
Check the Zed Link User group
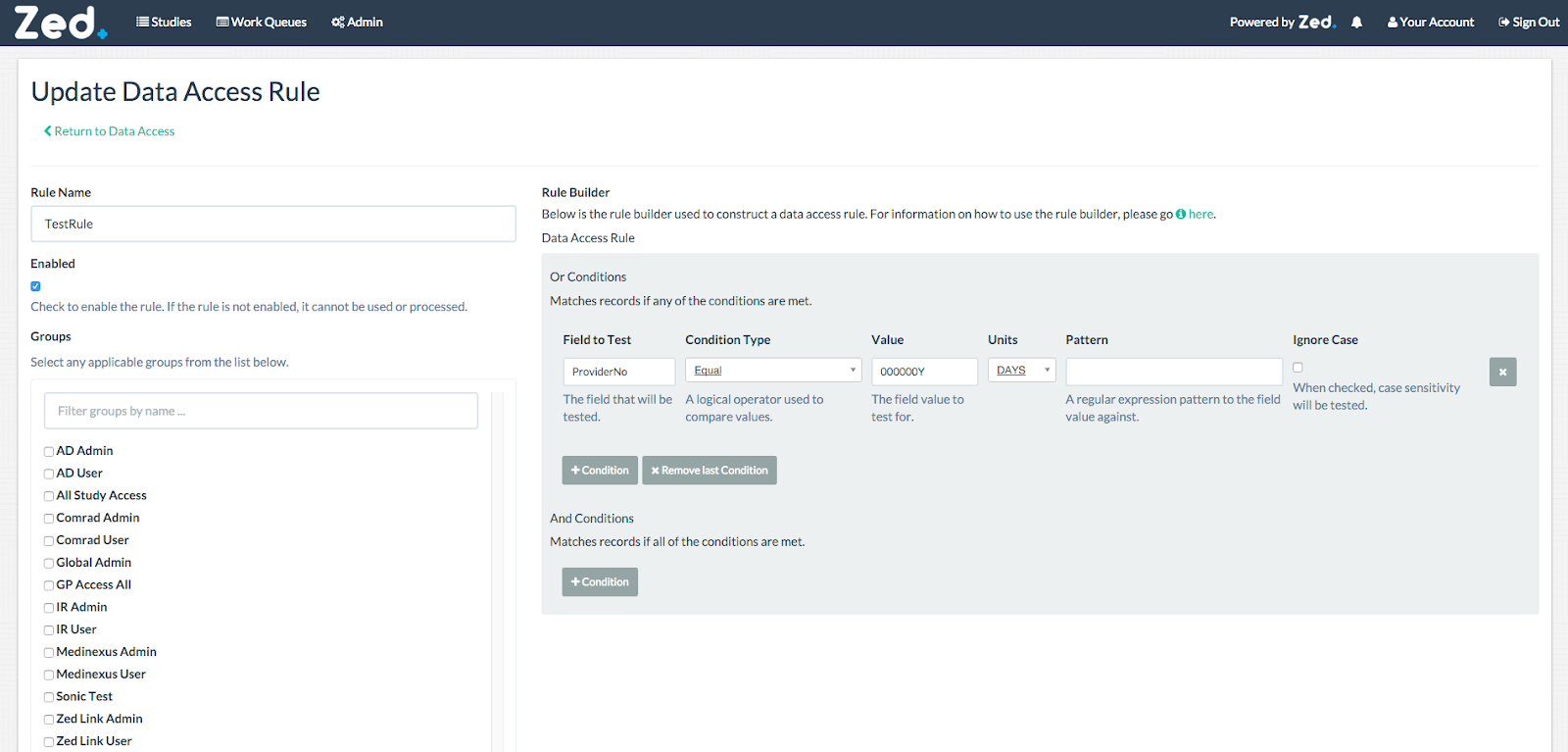(48, 743)
